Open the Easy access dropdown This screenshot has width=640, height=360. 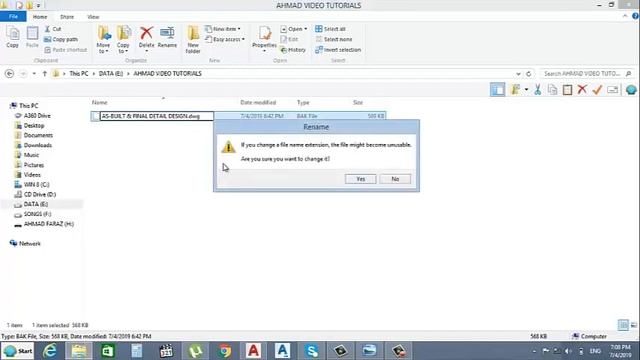(224, 39)
